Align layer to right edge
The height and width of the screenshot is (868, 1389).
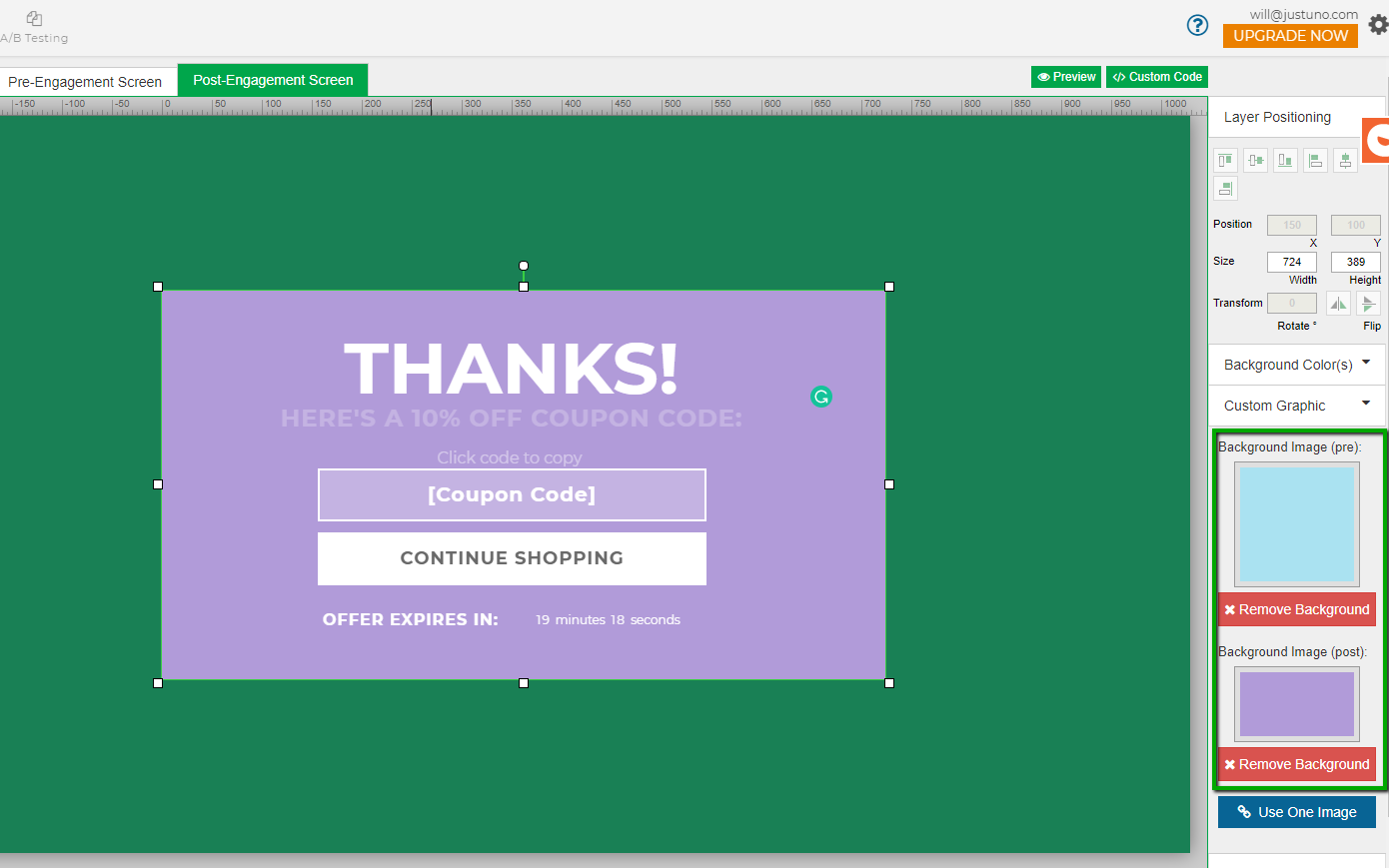coord(1225,188)
